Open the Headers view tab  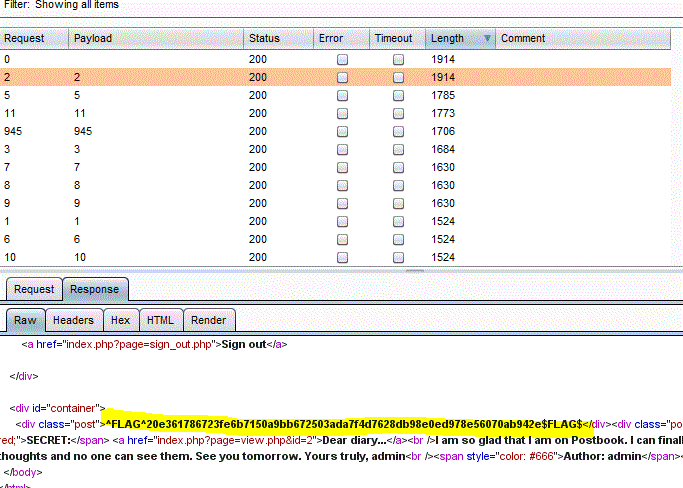pos(73,320)
